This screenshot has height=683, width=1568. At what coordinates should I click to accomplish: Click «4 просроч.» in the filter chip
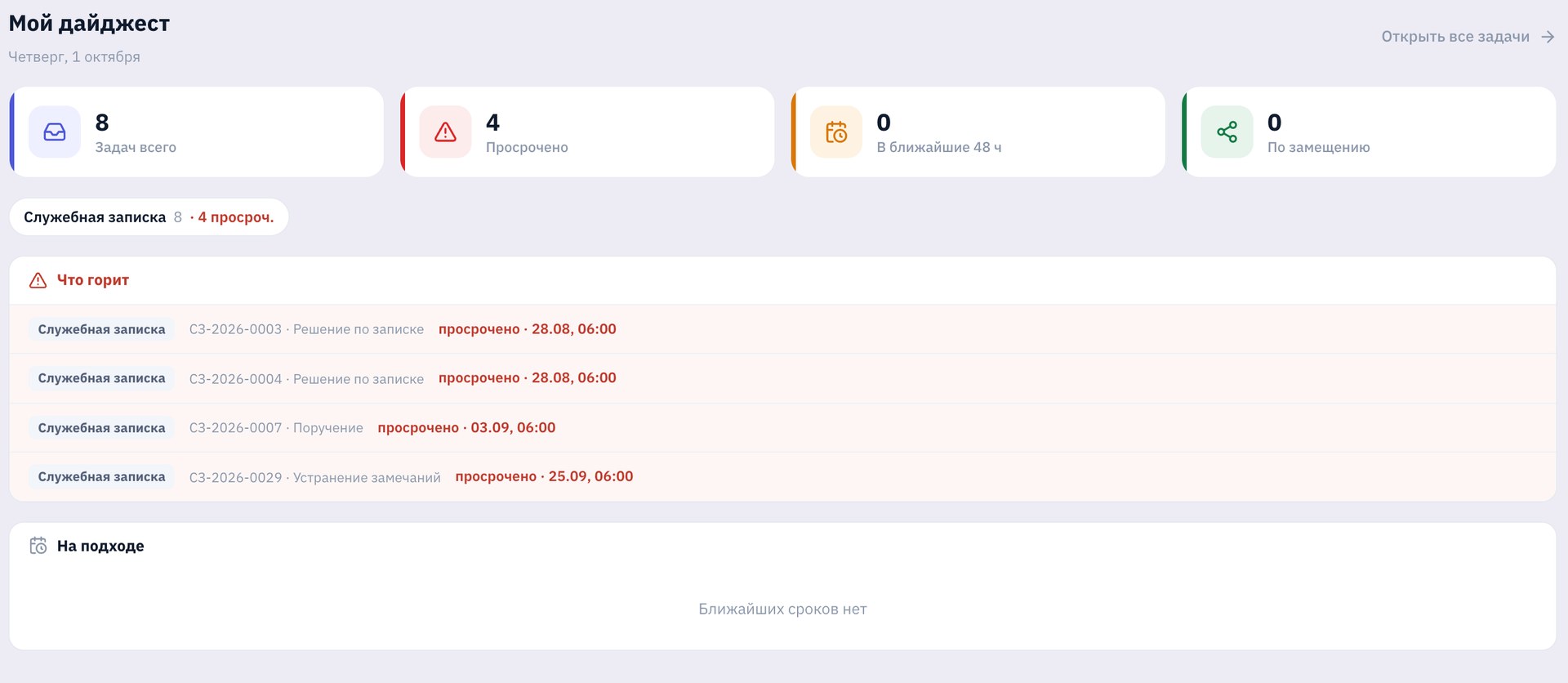click(x=235, y=217)
